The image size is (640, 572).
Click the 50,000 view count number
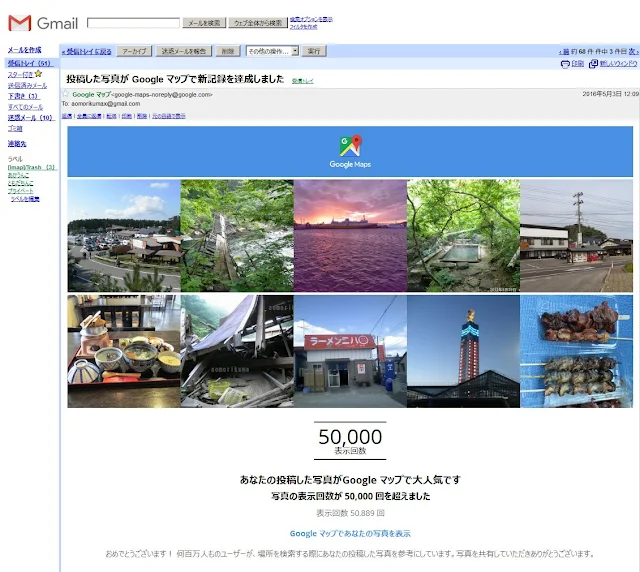pos(350,436)
